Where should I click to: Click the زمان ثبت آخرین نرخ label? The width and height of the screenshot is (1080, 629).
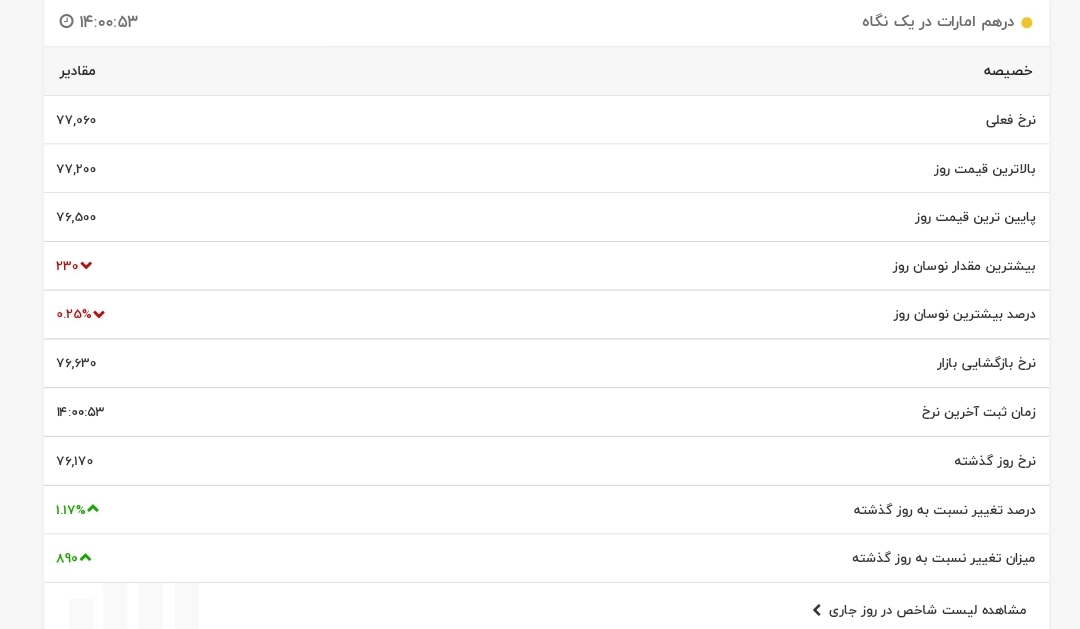[x=979, y=412]
